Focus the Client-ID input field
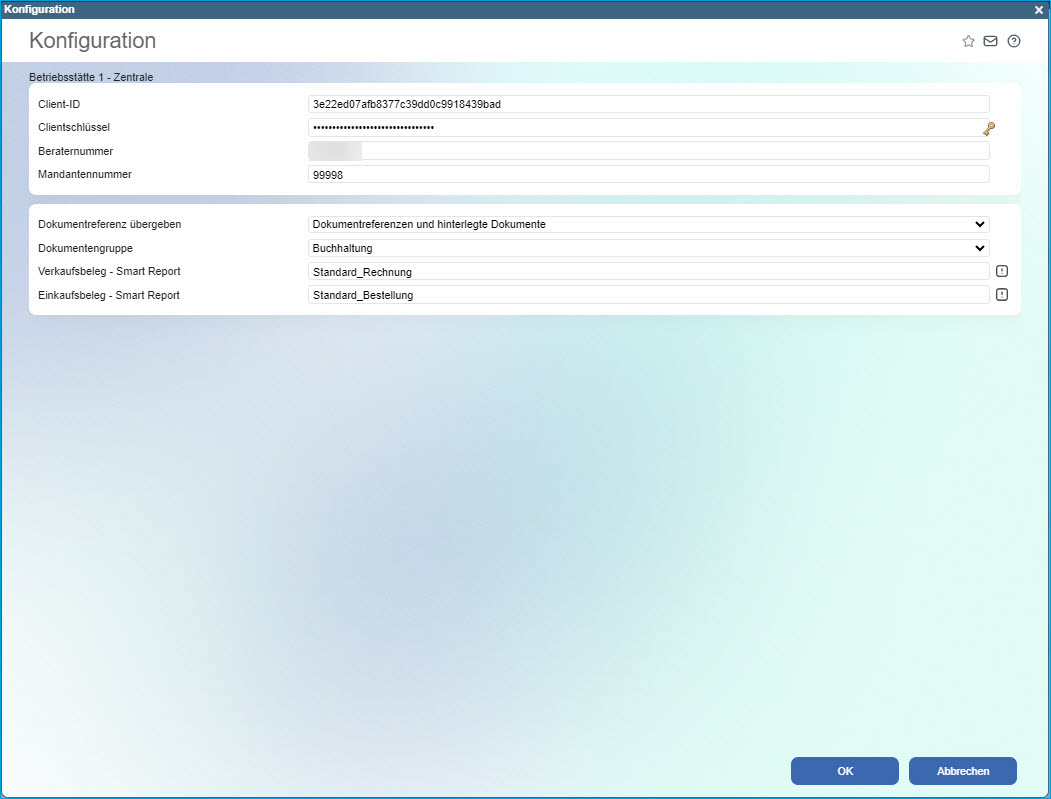Image resolution: width=1051 pixels, height=799 pixels. click(x=648, y=104)
